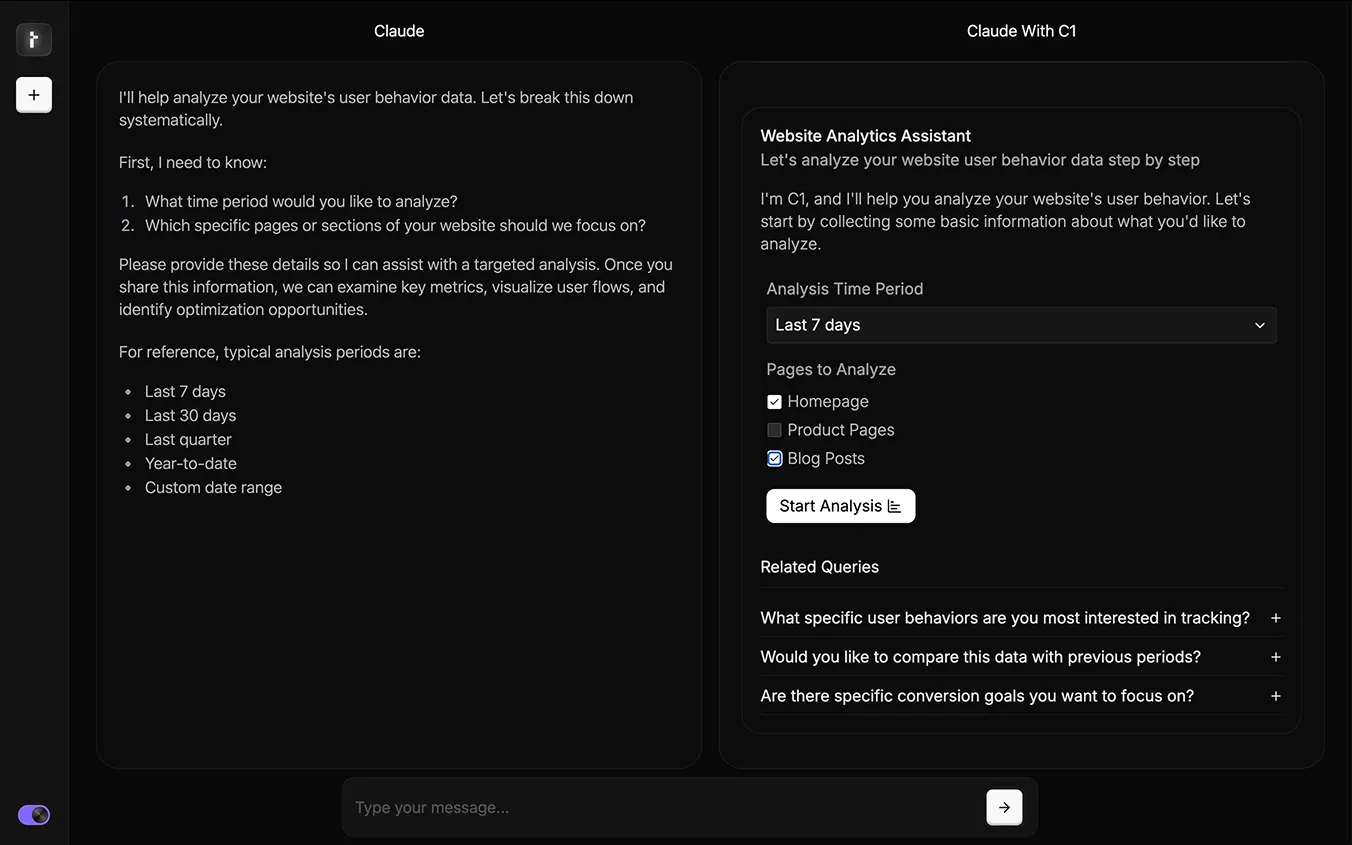Viewport: 1352px width, 845px height.
Task: Click the Related Queries heading
Action: tap(819, 567)
